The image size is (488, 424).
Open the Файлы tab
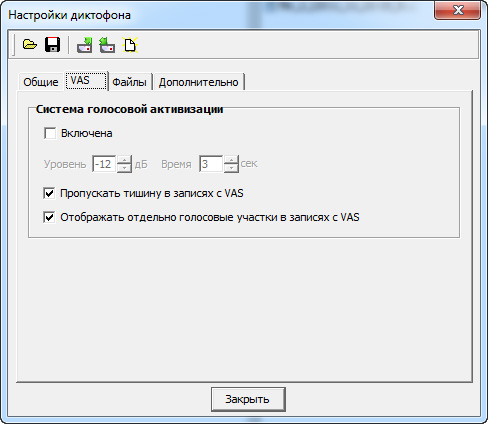tap(130, 82)
